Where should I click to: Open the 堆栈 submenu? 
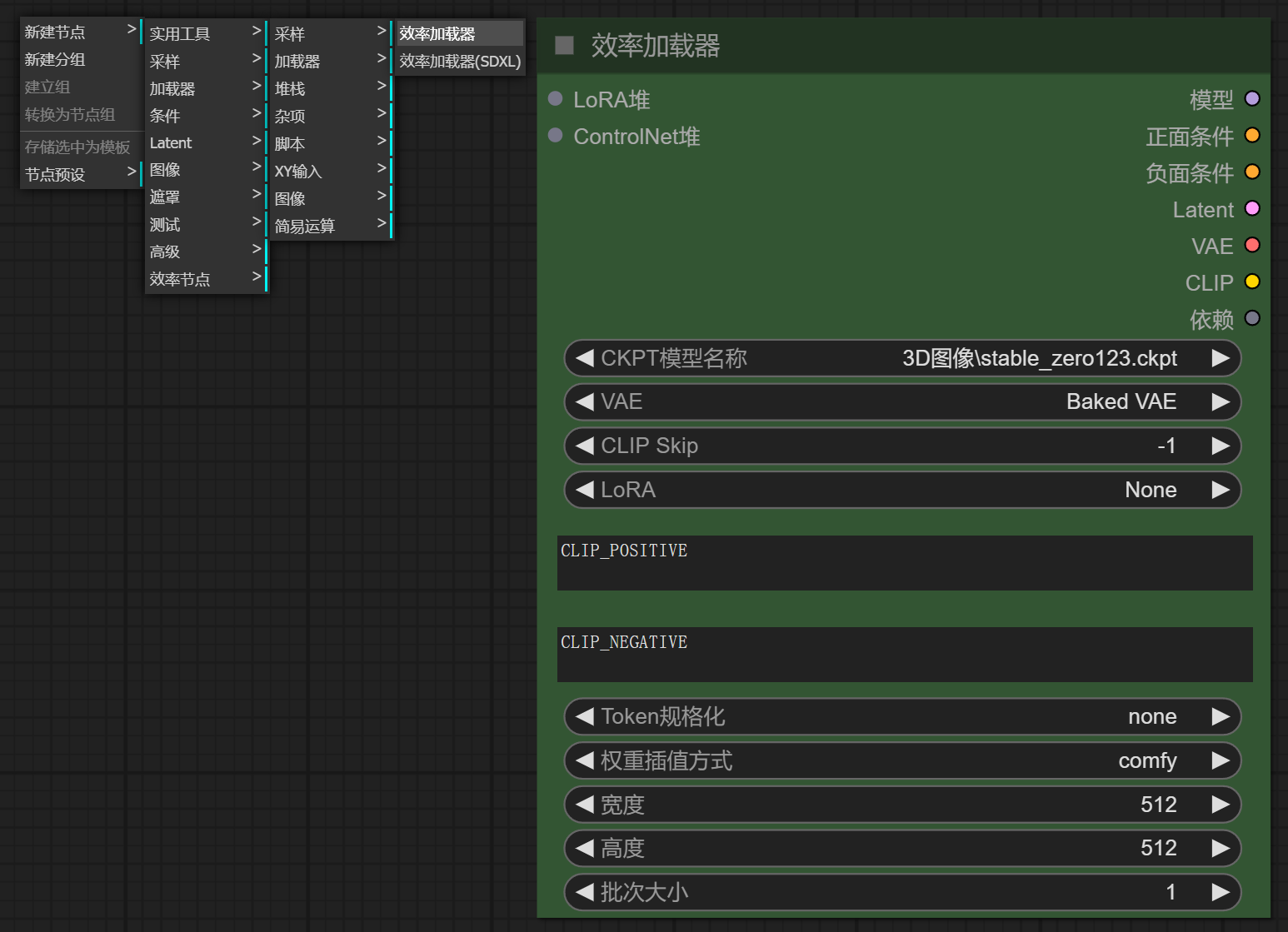(x=331, y=88)
